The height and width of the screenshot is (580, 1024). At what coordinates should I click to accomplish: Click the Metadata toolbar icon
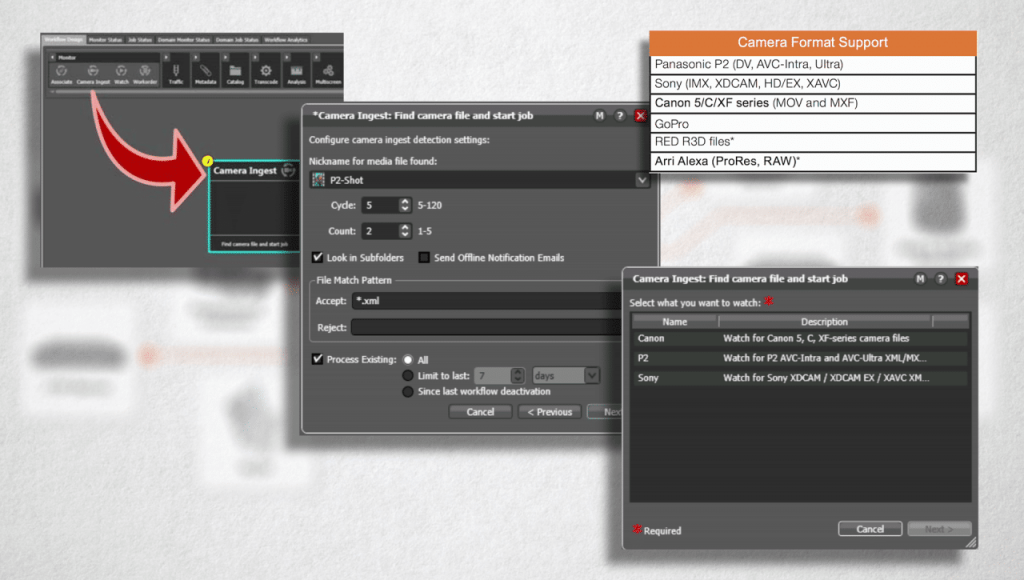(204, 70)
